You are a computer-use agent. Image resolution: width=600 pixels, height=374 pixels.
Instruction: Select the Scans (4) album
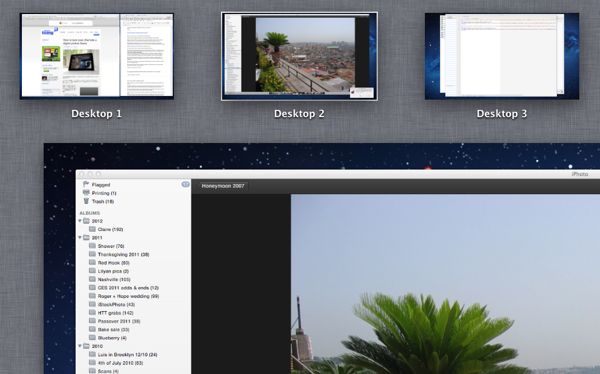108,371
